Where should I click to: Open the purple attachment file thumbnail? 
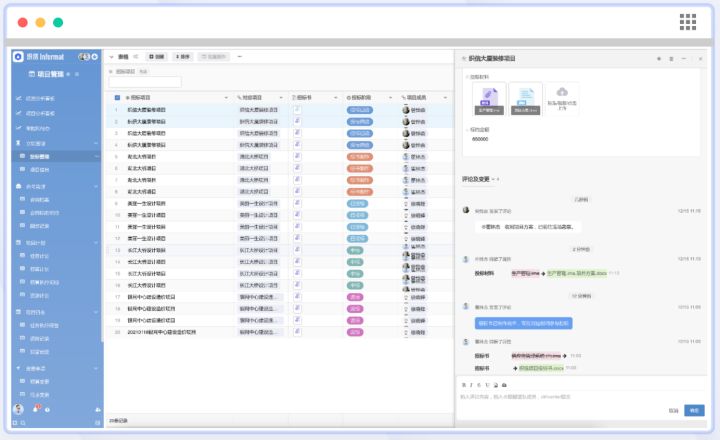489,98
